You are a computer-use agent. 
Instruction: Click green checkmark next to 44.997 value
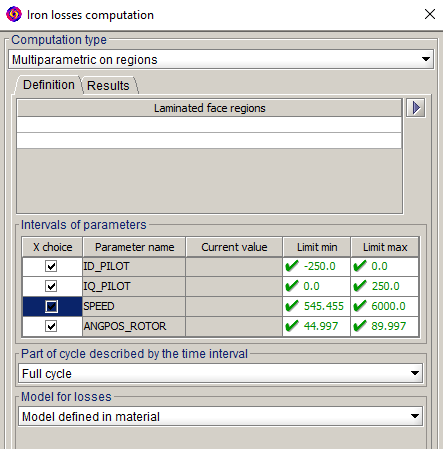(x=292, y=326)
